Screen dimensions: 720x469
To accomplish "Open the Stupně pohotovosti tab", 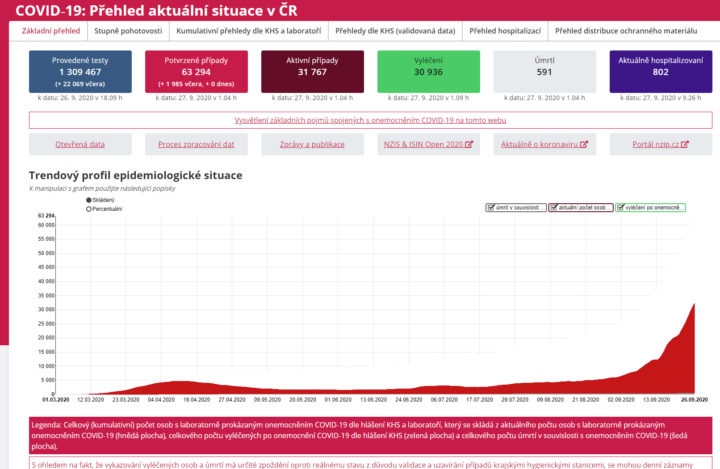I will (128, 31).
